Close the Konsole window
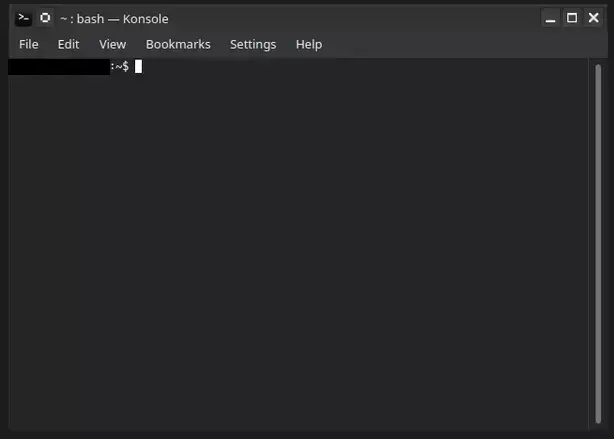Screen dimensions: 614x439 coord(594,18)
